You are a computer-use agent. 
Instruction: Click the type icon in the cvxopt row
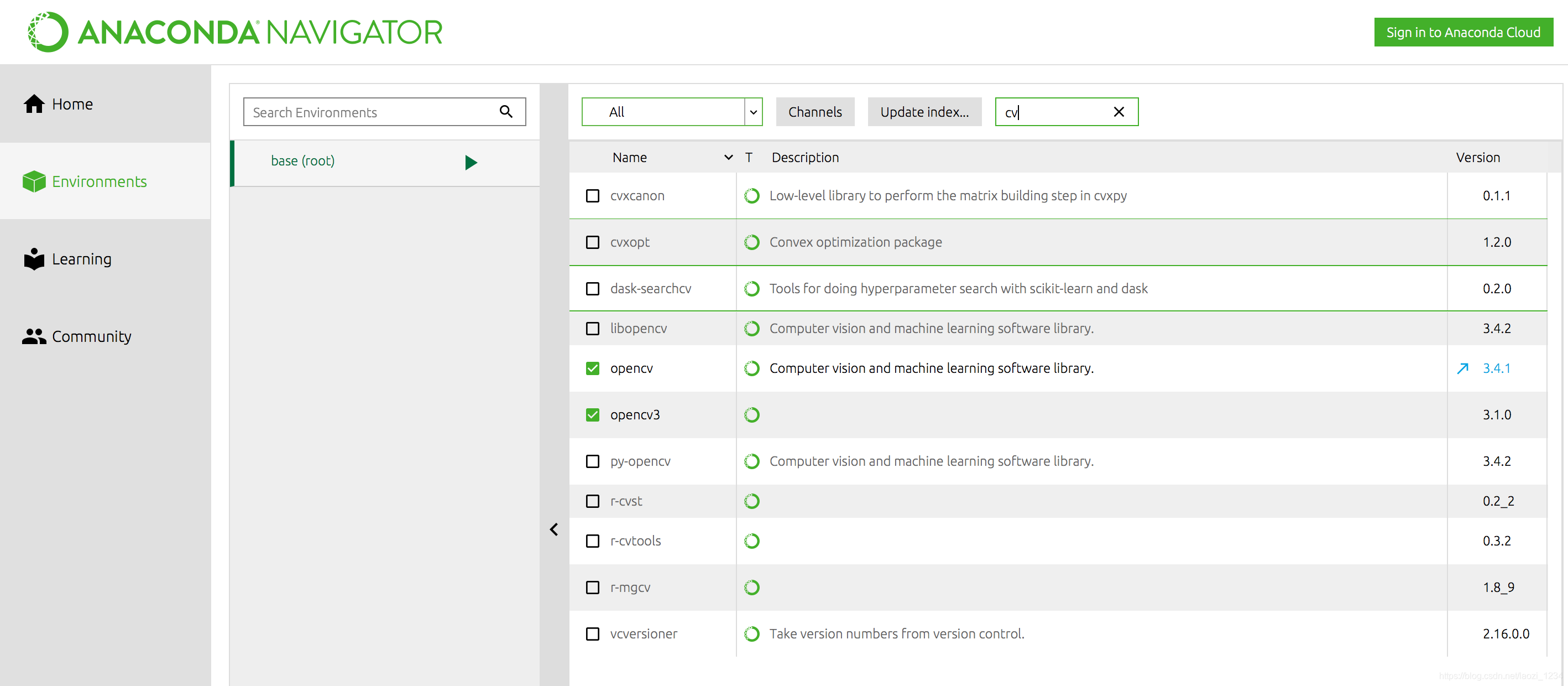[x=752, y=242]
